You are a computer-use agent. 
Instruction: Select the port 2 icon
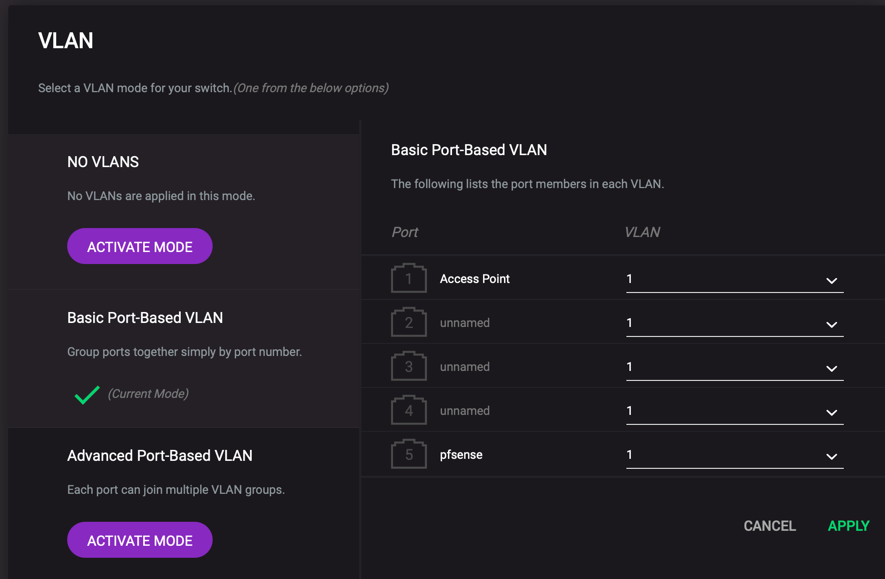pyautogui.click(x=408, y=322)
